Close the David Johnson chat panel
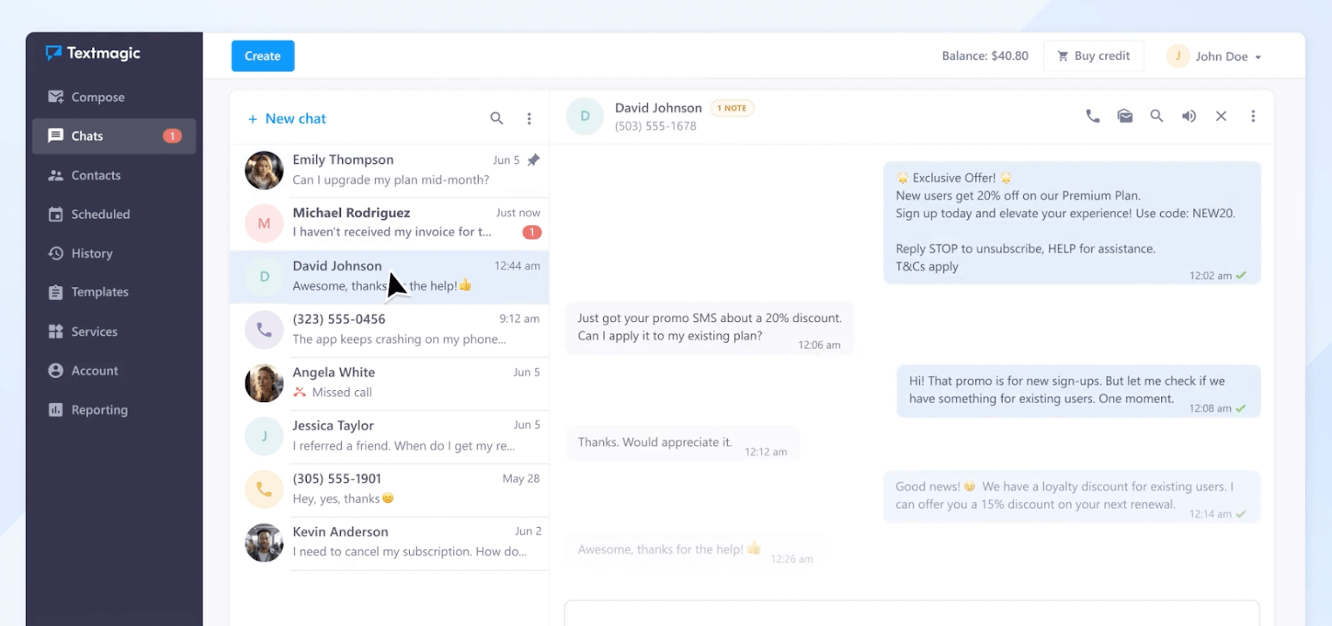 (x=1221, y=116)
